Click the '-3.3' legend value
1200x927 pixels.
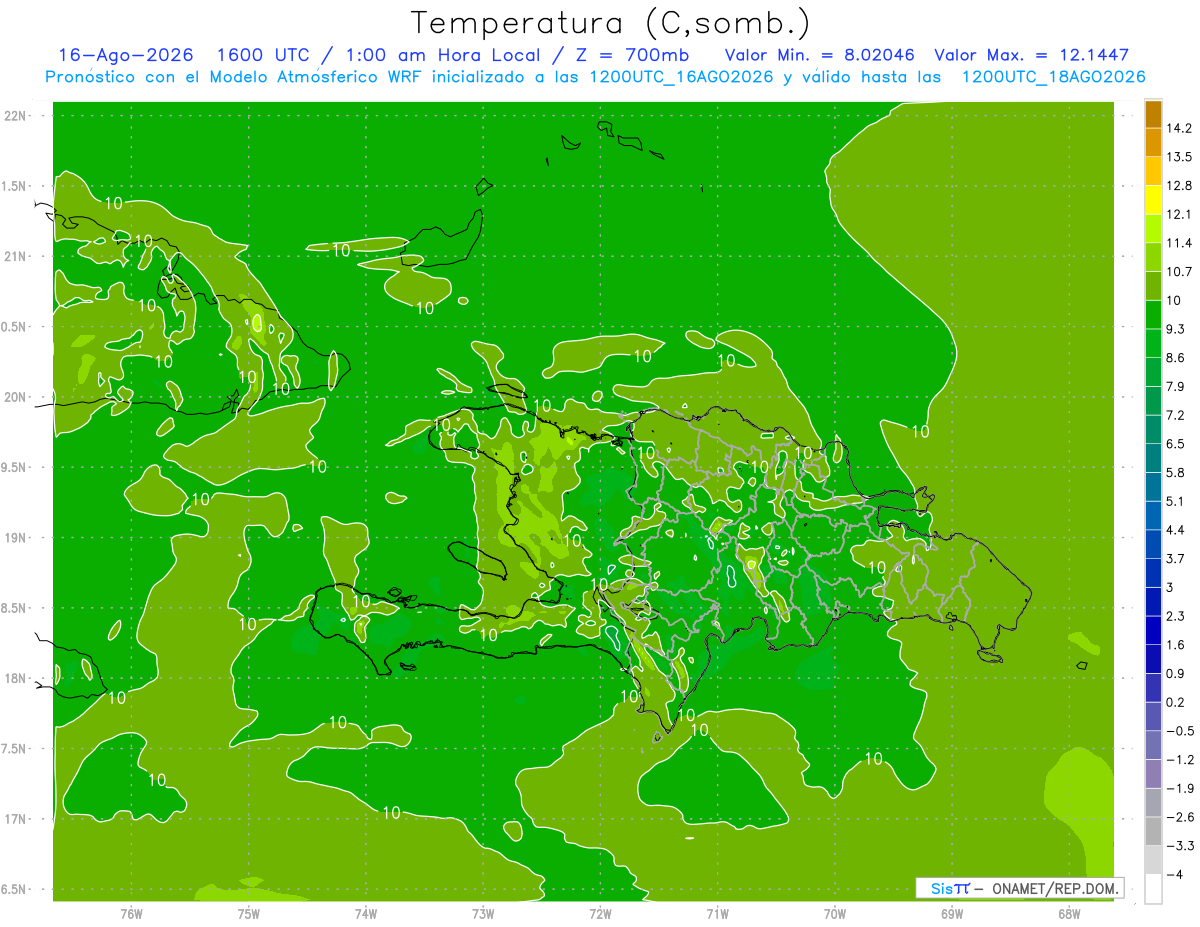click(1180, 846)
